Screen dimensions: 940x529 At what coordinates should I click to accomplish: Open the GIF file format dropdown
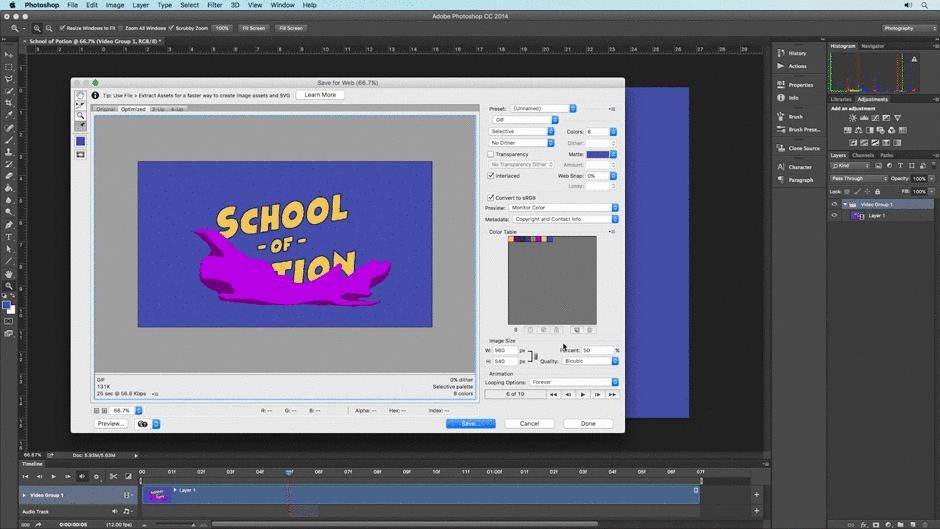pos(524,120)
